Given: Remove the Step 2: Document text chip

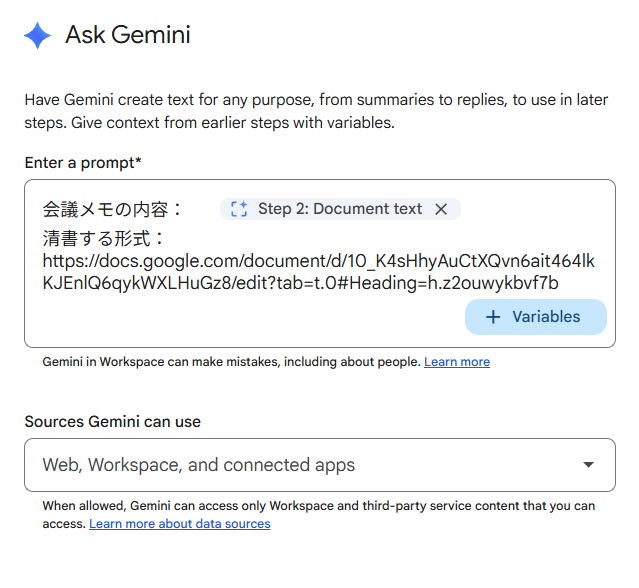Looking at the screenshot, I should click(x=441, y=209).
